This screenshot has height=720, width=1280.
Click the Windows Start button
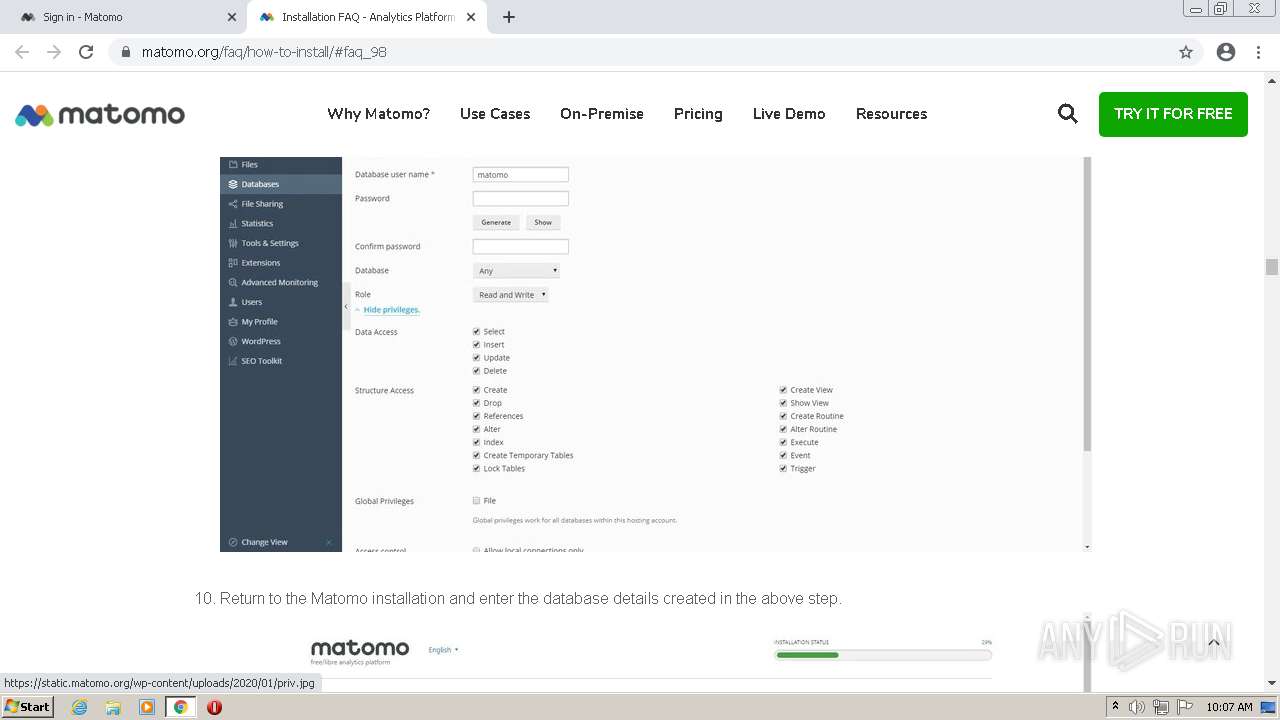point(27,706)
